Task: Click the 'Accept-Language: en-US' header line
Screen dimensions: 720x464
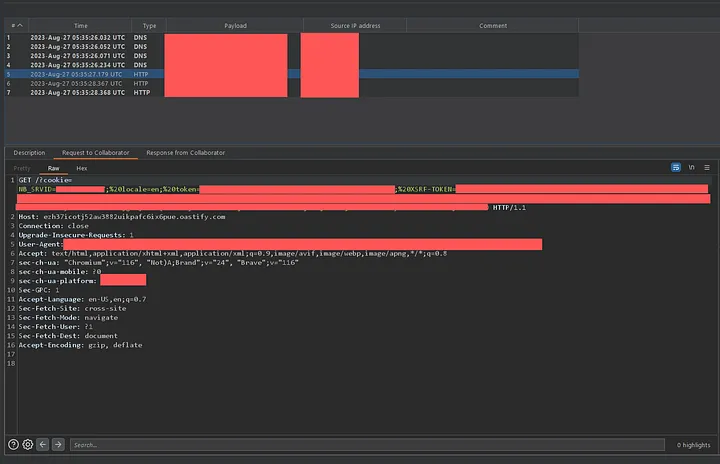Action: [x=82, y=299]
